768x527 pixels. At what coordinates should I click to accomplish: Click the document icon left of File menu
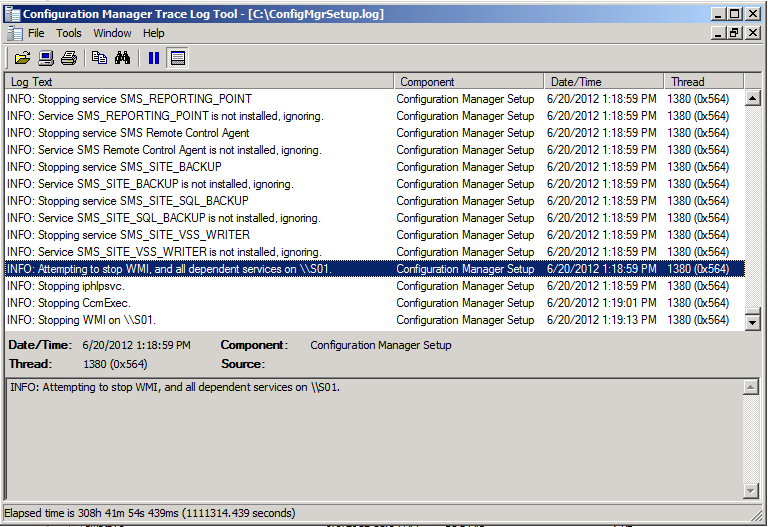click(x=15, y=33)
